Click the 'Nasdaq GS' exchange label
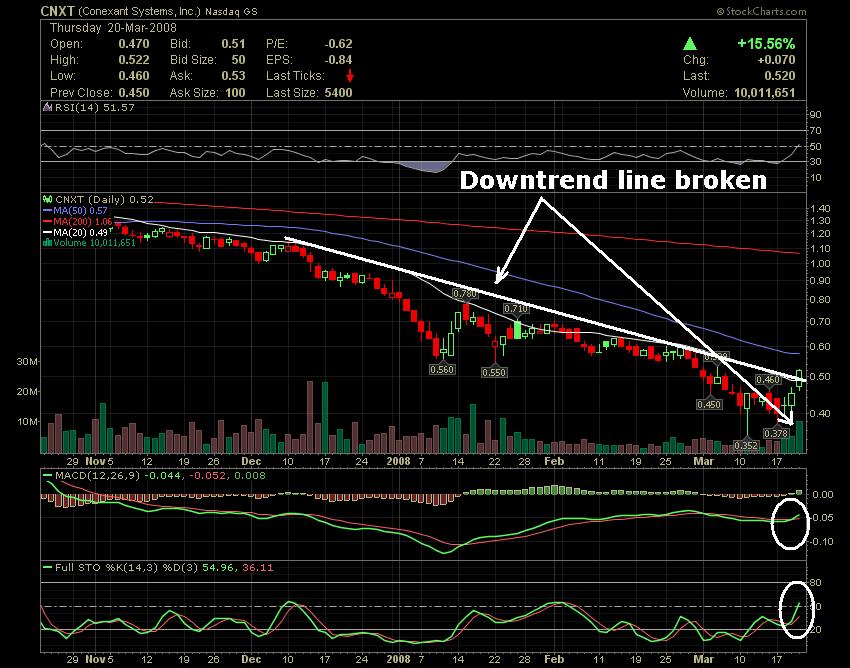The width and height of the screenshot is (850, 668). click(231, 11)
